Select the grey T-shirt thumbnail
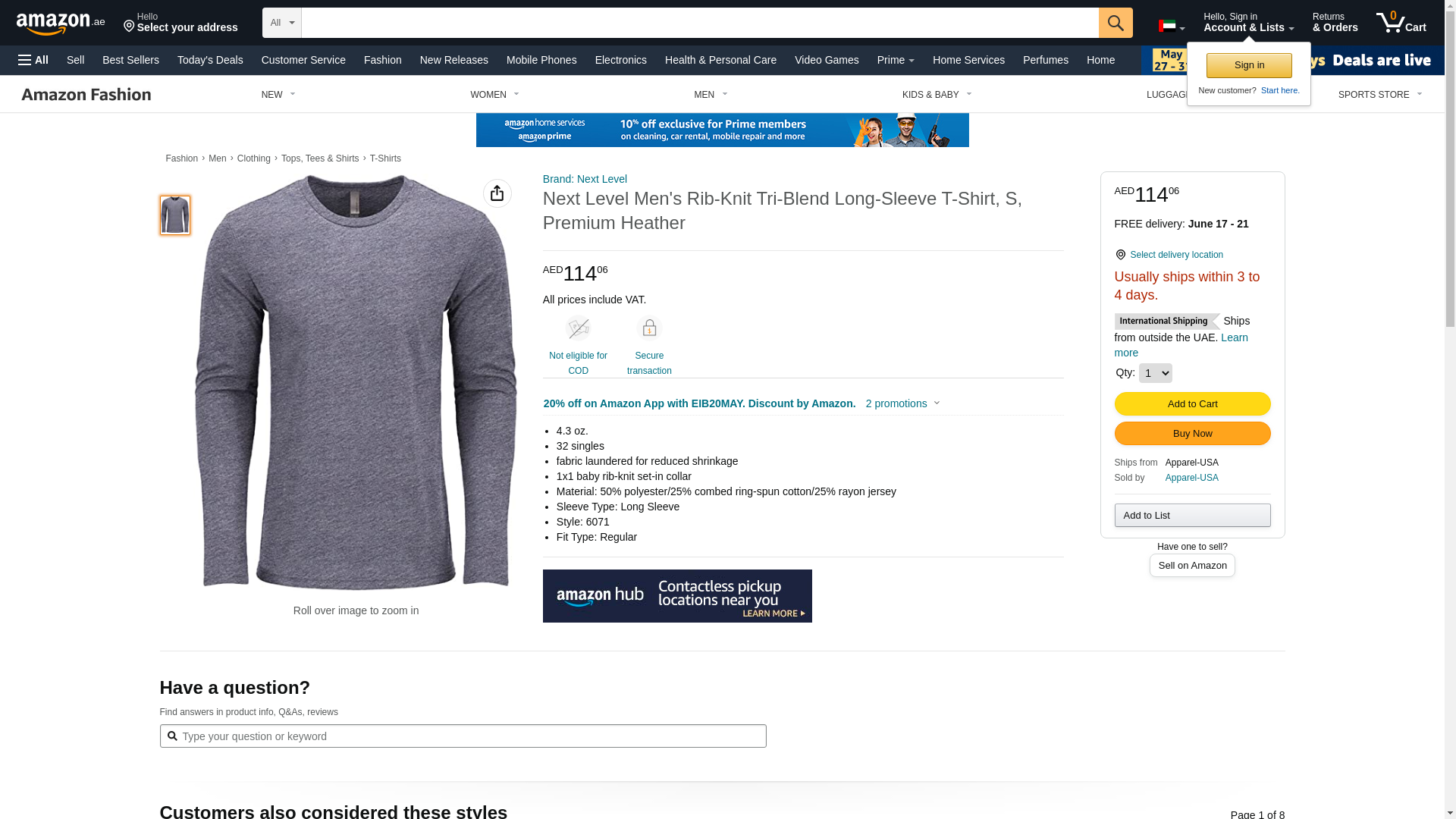The width and height of the screenshot is (1456, 819). coord(175,215)
